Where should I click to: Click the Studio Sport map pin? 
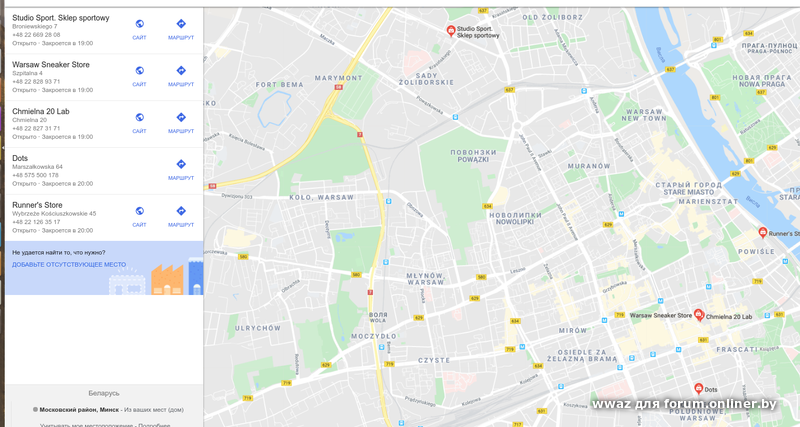(451, 31)
